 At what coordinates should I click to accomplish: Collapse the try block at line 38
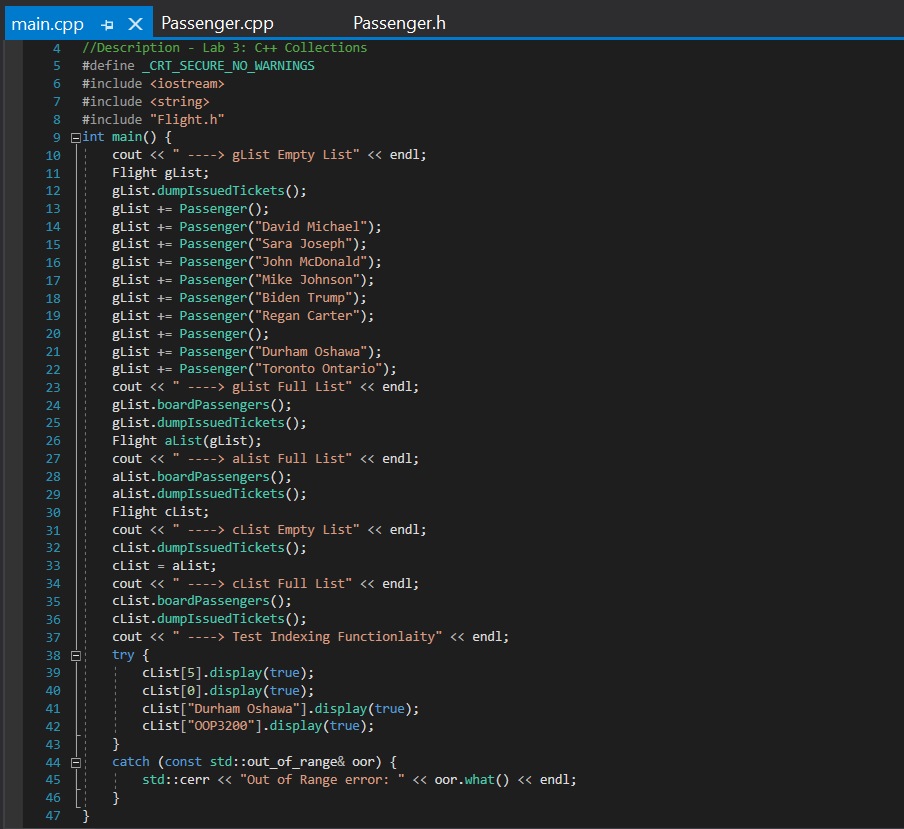pyautogui.click(x=75, y=655)
